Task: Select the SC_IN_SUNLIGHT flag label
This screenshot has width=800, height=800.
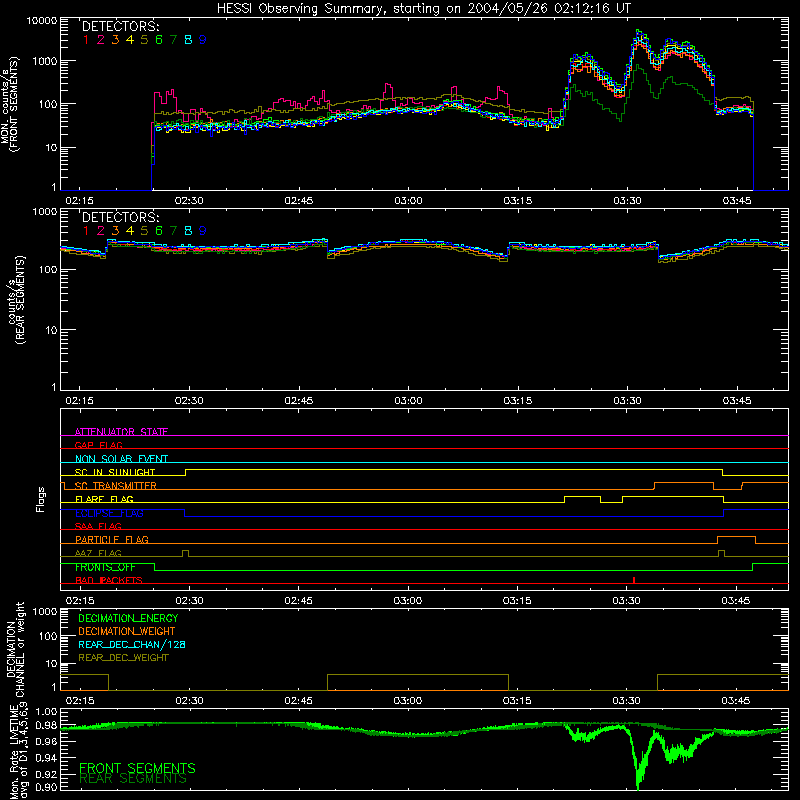Action: [x=115, y=472]
